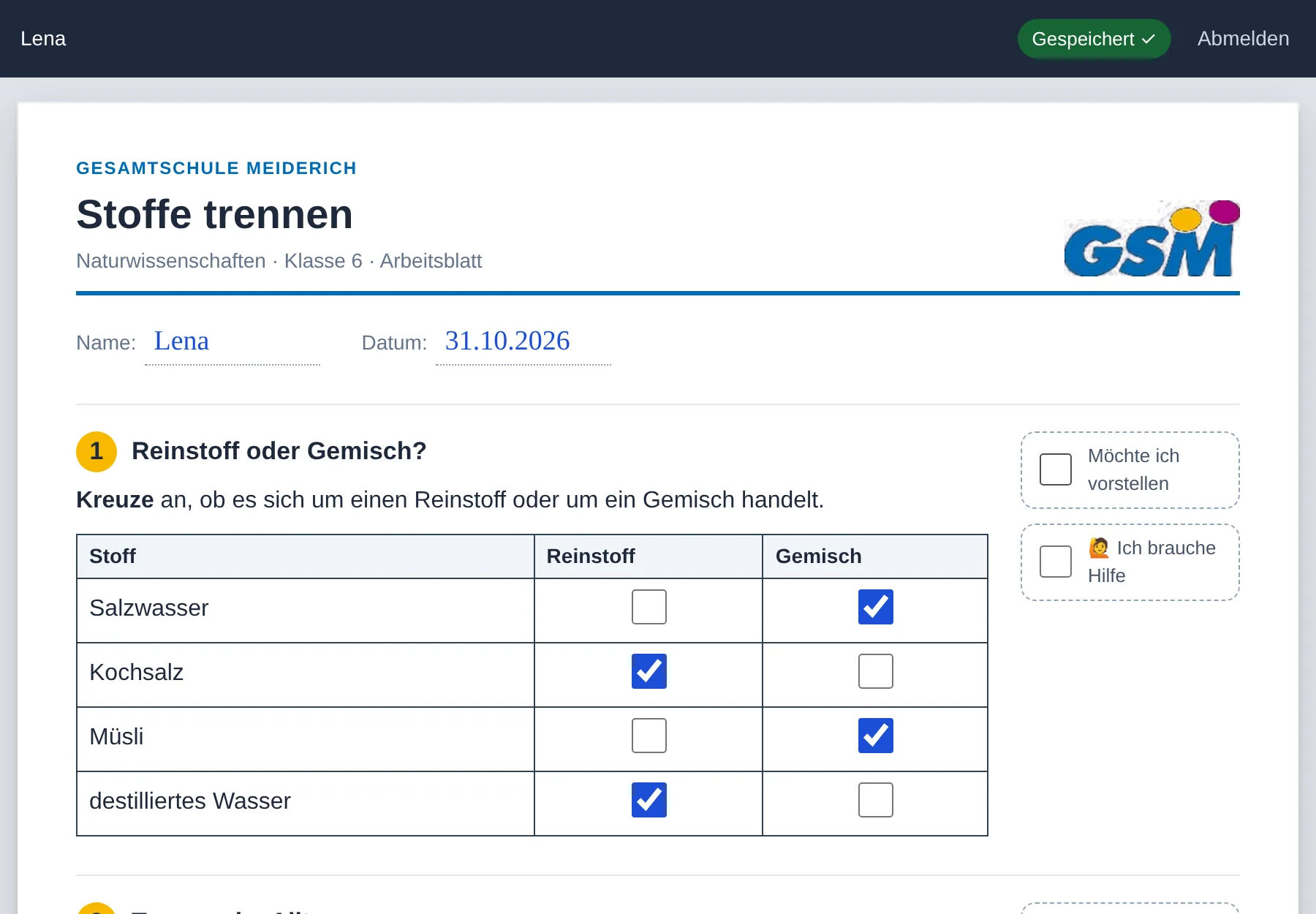Check Gemisch for Kochsalz

[876, 671]
